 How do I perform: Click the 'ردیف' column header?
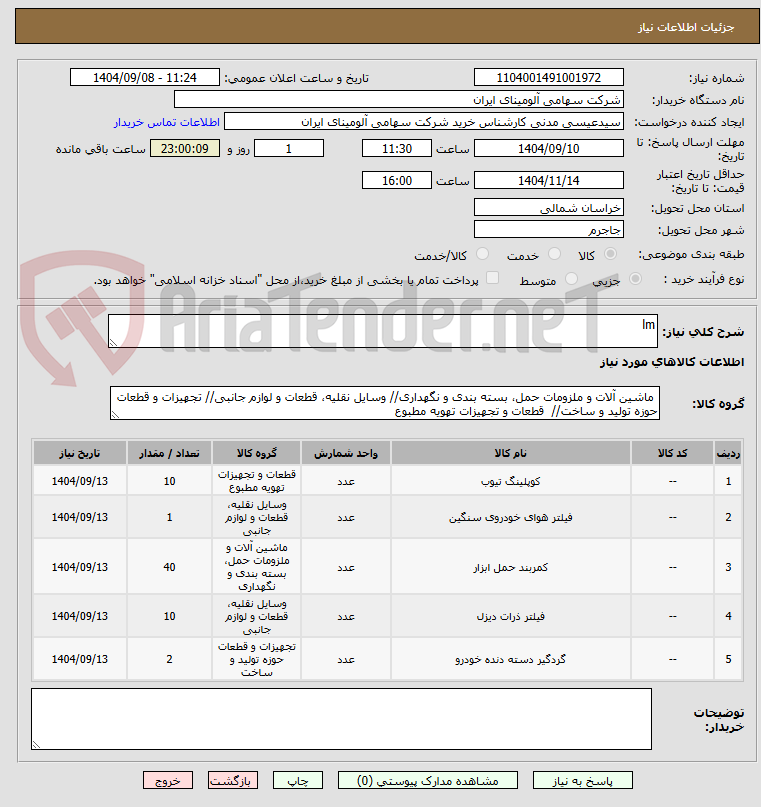(x=728, y=453)
